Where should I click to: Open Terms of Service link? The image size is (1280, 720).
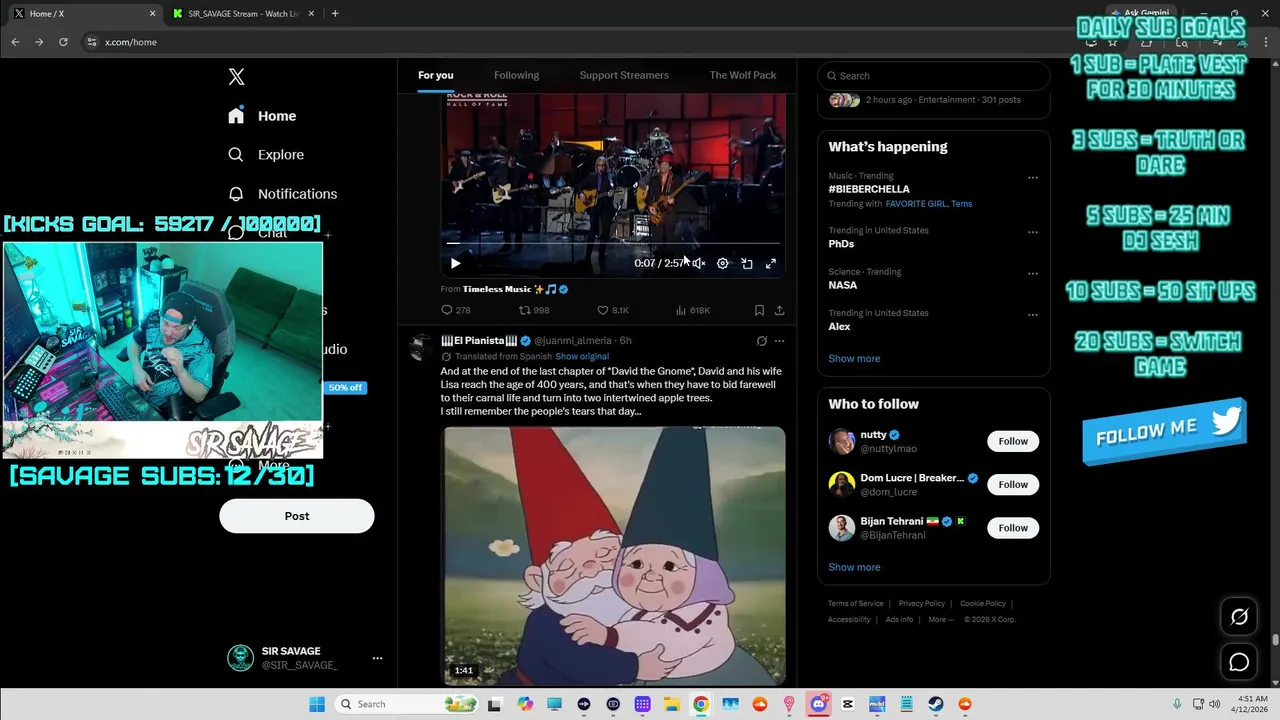click(856, 604)
